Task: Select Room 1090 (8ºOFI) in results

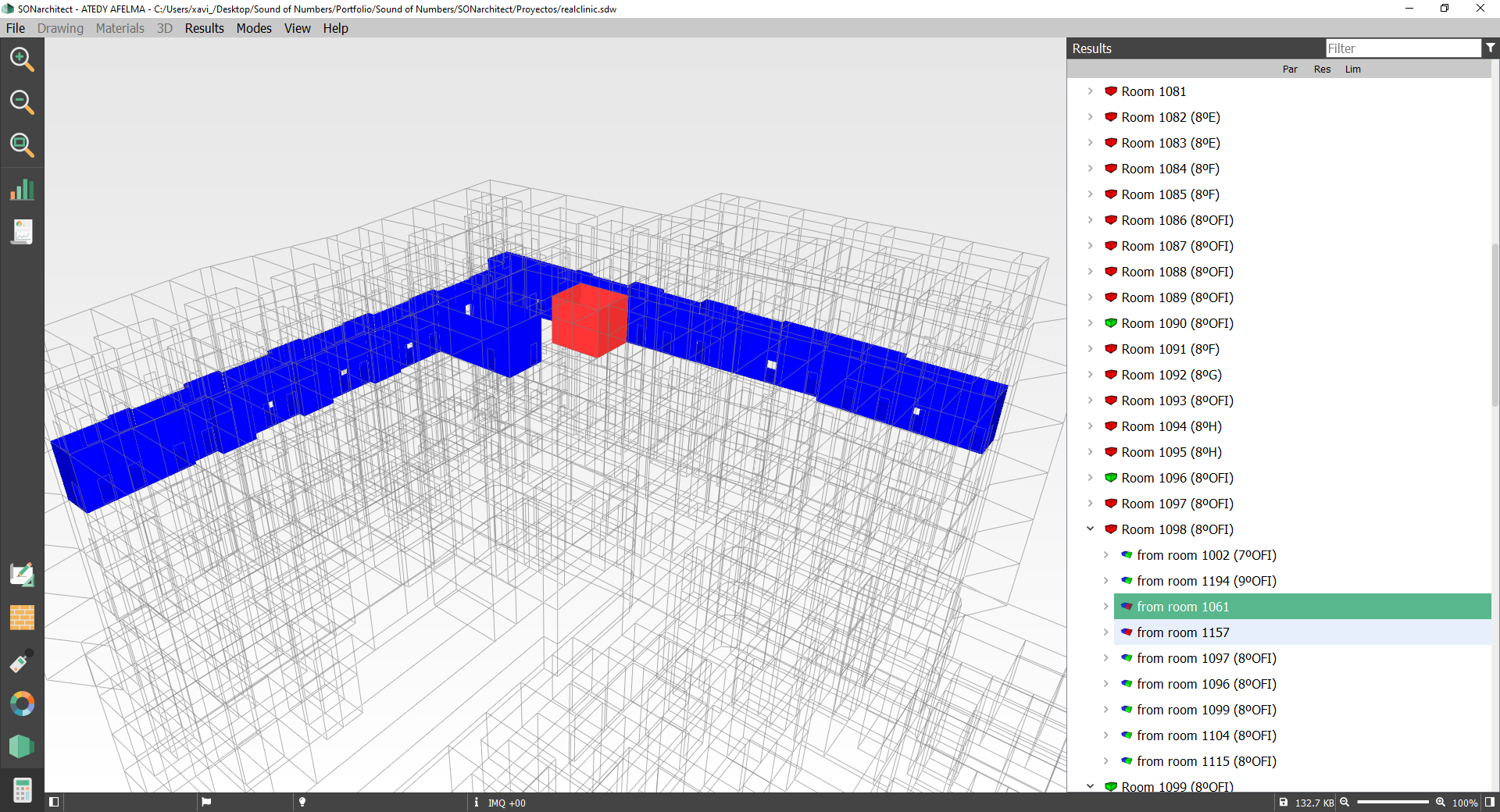Action: (1177, 323)
